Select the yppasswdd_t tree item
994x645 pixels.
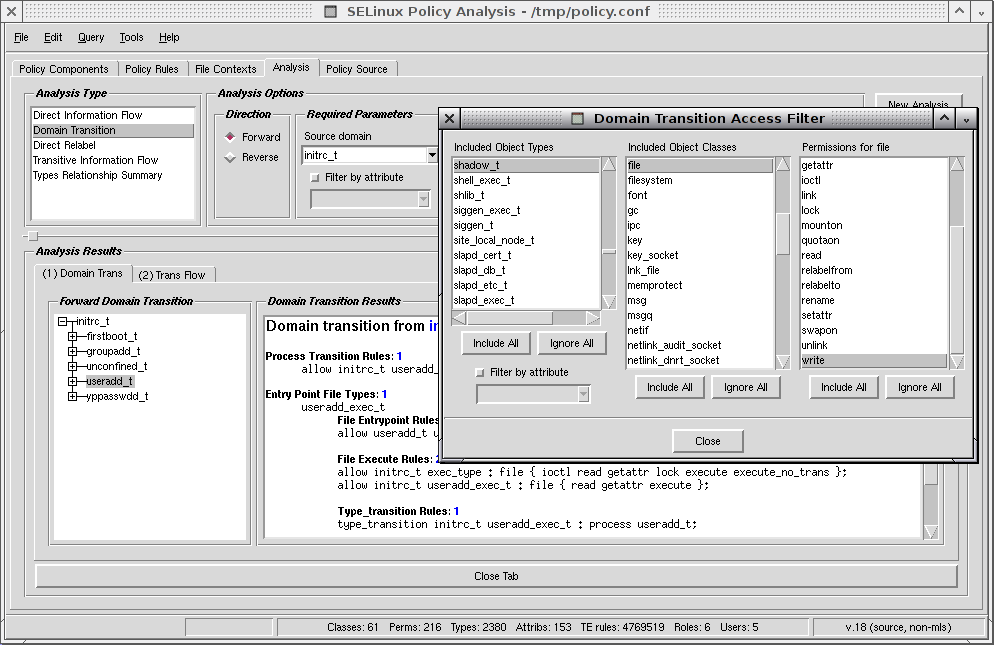tap(117, 396)
